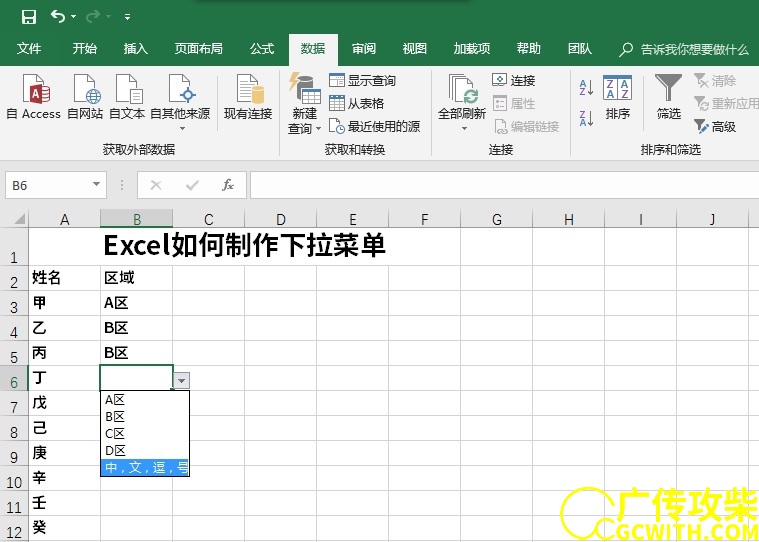The height and width of the screenshot is (542, 759).
Task: Choose the highlighted 中,文,逗,号 list item
Action: pos(145,467)
